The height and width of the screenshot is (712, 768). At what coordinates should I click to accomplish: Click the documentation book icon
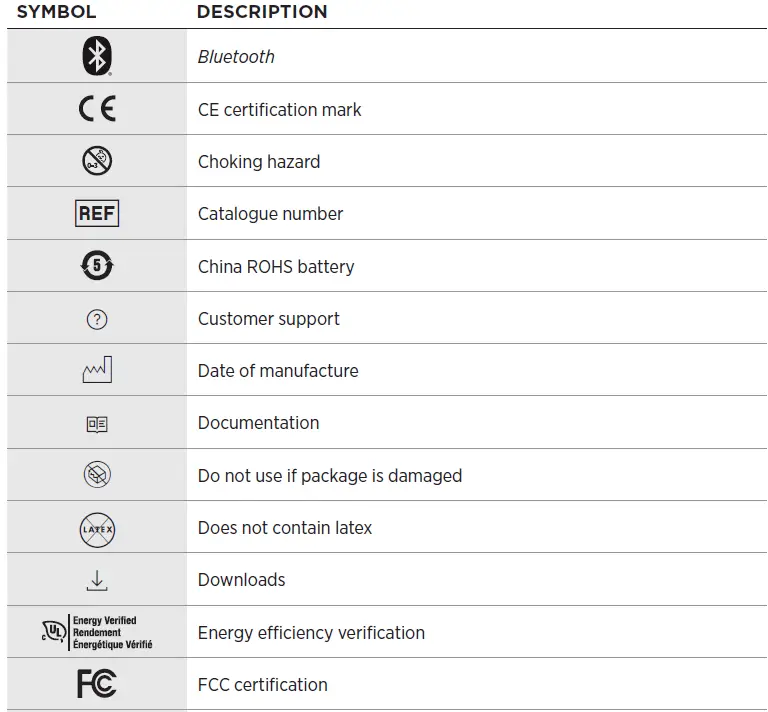[x=97, y=424]
